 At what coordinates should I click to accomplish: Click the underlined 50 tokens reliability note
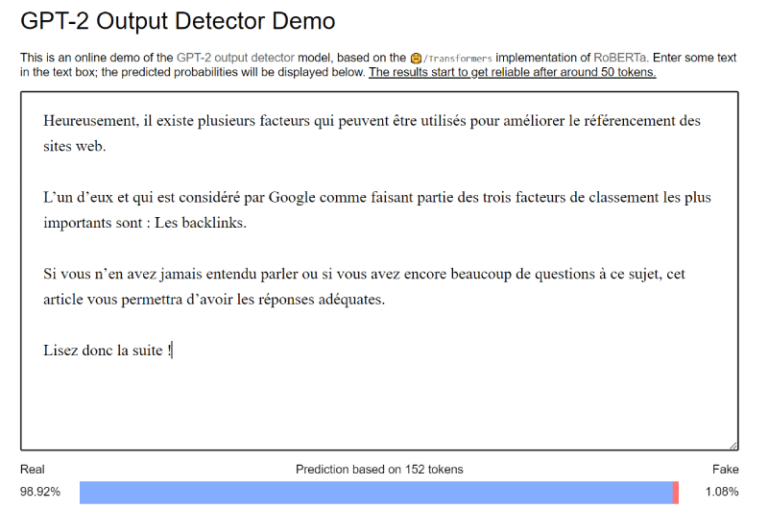pos(512,73)
